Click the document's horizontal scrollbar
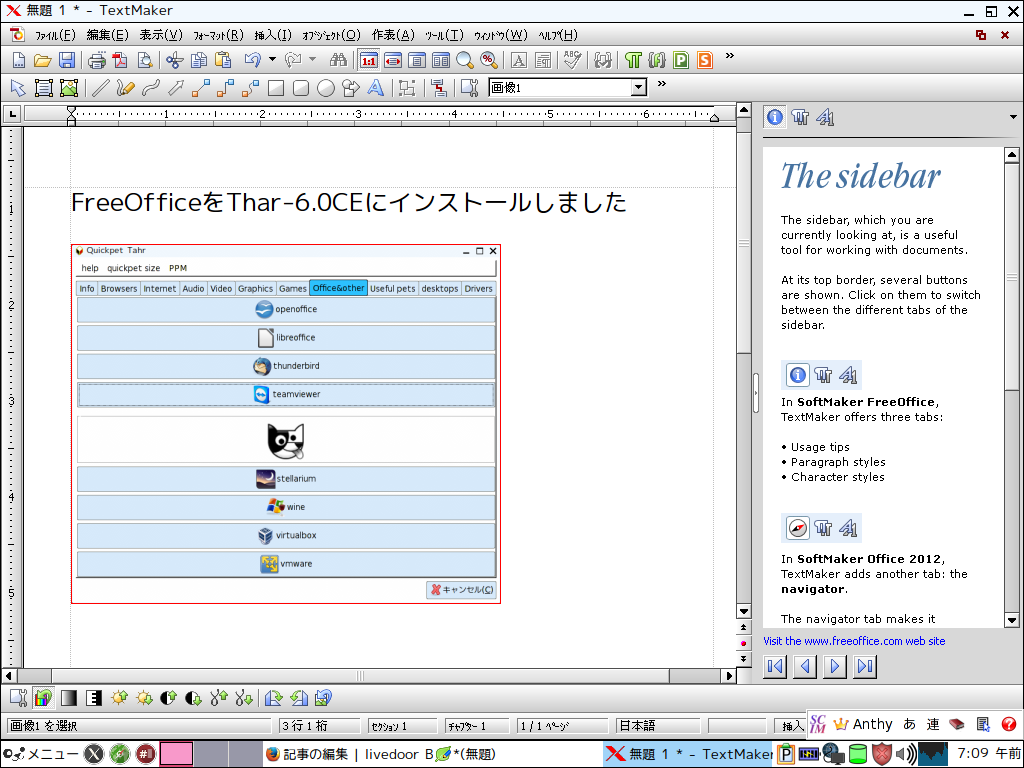 coord(368,676)
